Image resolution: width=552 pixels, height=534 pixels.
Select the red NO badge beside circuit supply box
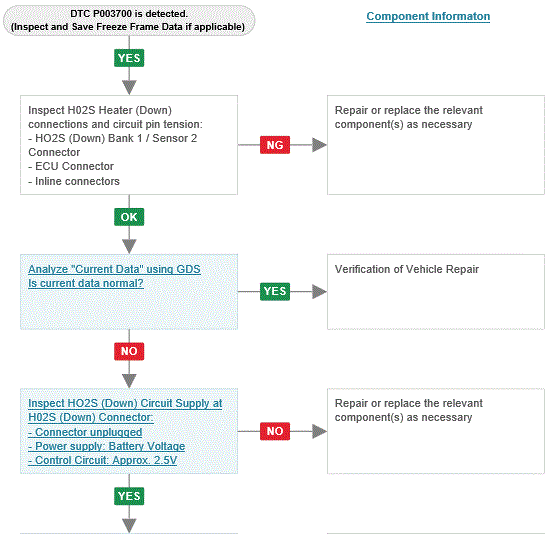tap(275, 431)
